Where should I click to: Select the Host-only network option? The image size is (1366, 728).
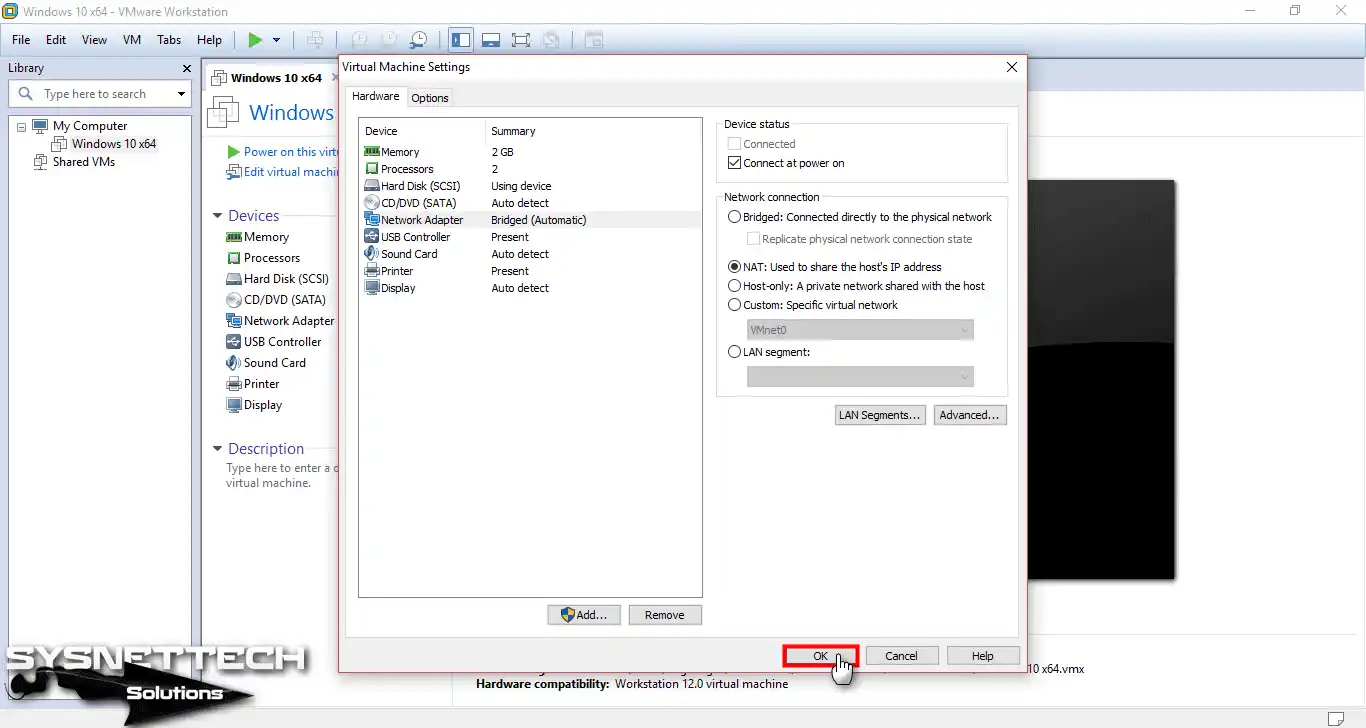[735, 286]
